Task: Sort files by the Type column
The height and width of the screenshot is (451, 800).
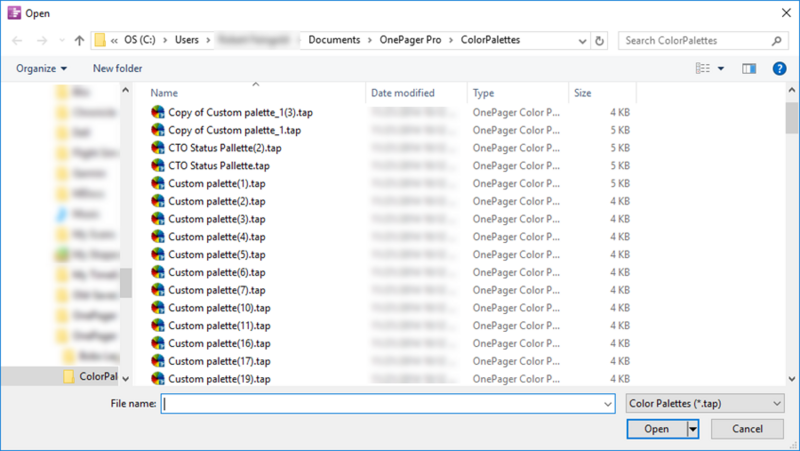Action: (483, 93)
